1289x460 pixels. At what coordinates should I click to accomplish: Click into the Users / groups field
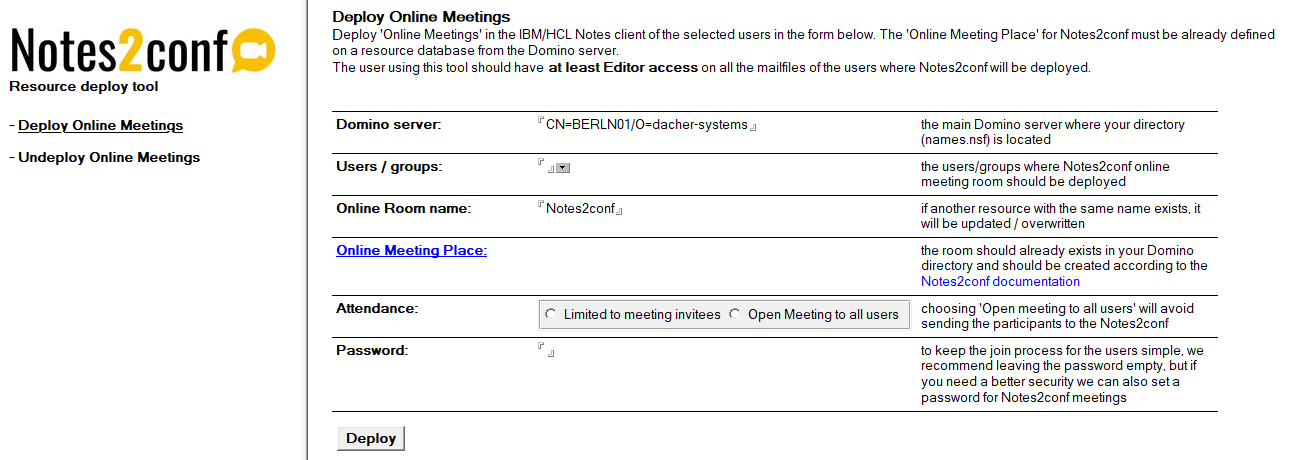(545, 166)
